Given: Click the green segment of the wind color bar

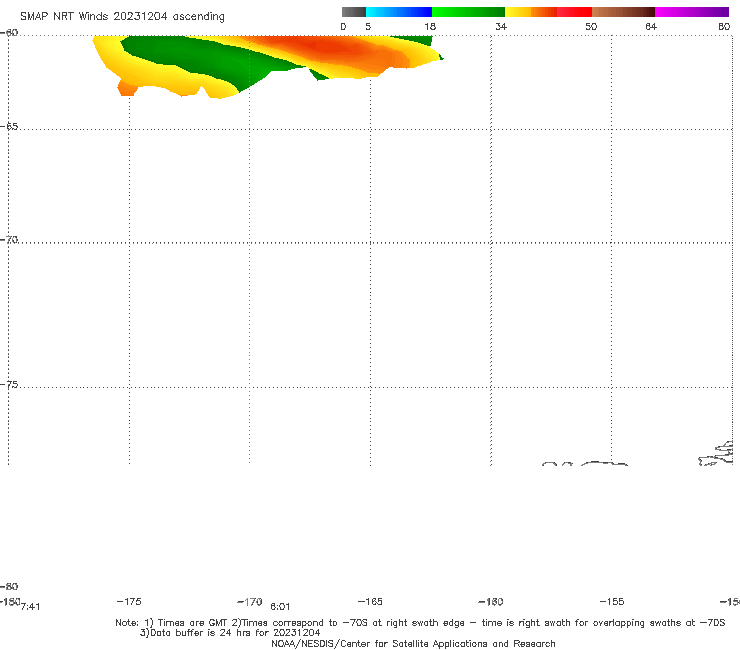Looking at the screenshot, I should click(468, 12).
